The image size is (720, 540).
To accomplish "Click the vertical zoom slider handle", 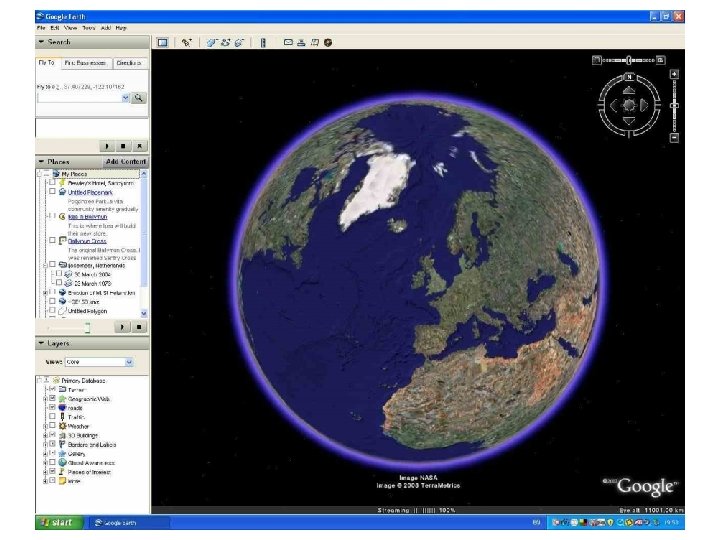I will tap(674, 106).
